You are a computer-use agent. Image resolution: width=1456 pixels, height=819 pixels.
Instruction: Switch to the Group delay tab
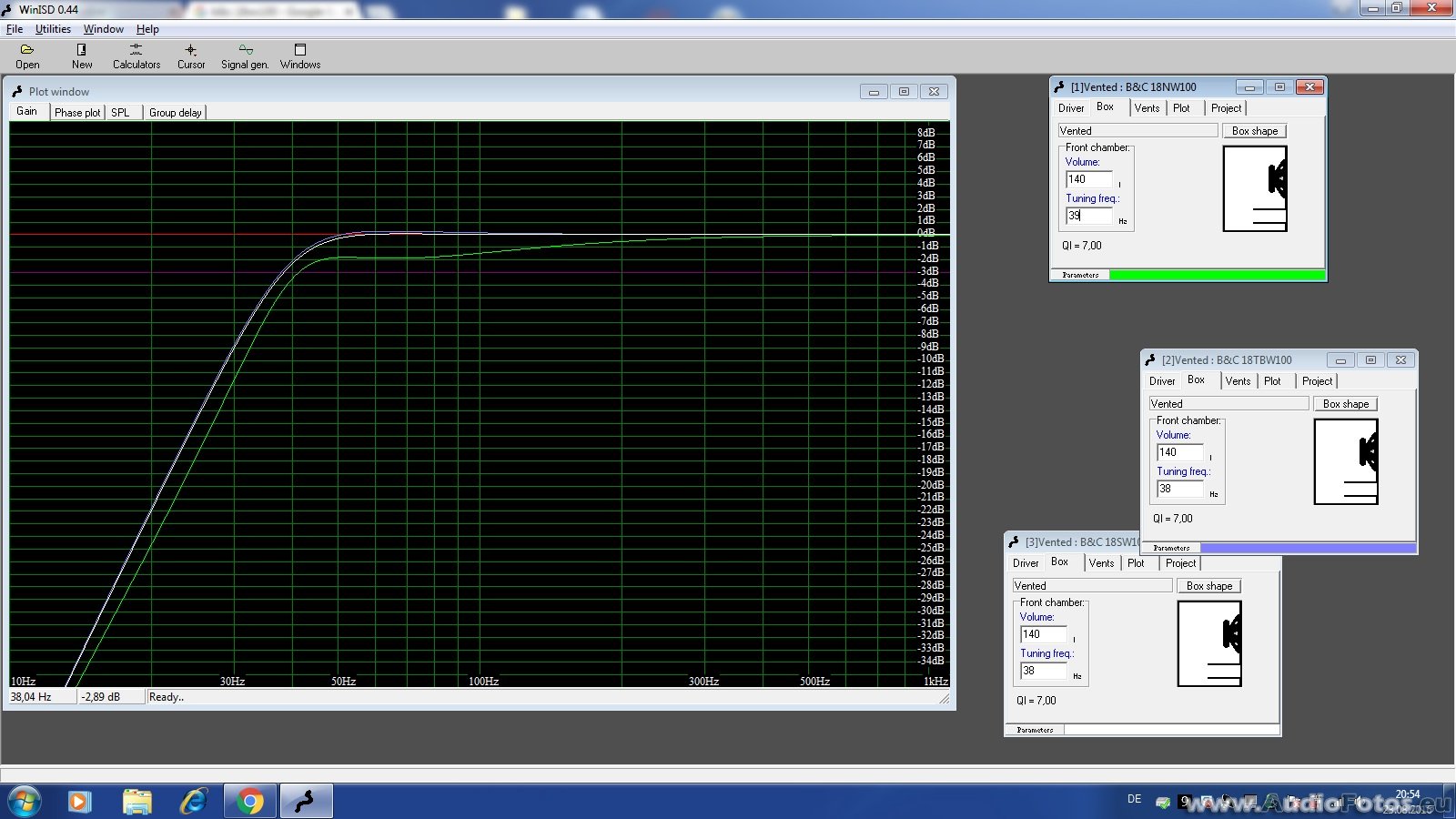click(x=176, y=113)
